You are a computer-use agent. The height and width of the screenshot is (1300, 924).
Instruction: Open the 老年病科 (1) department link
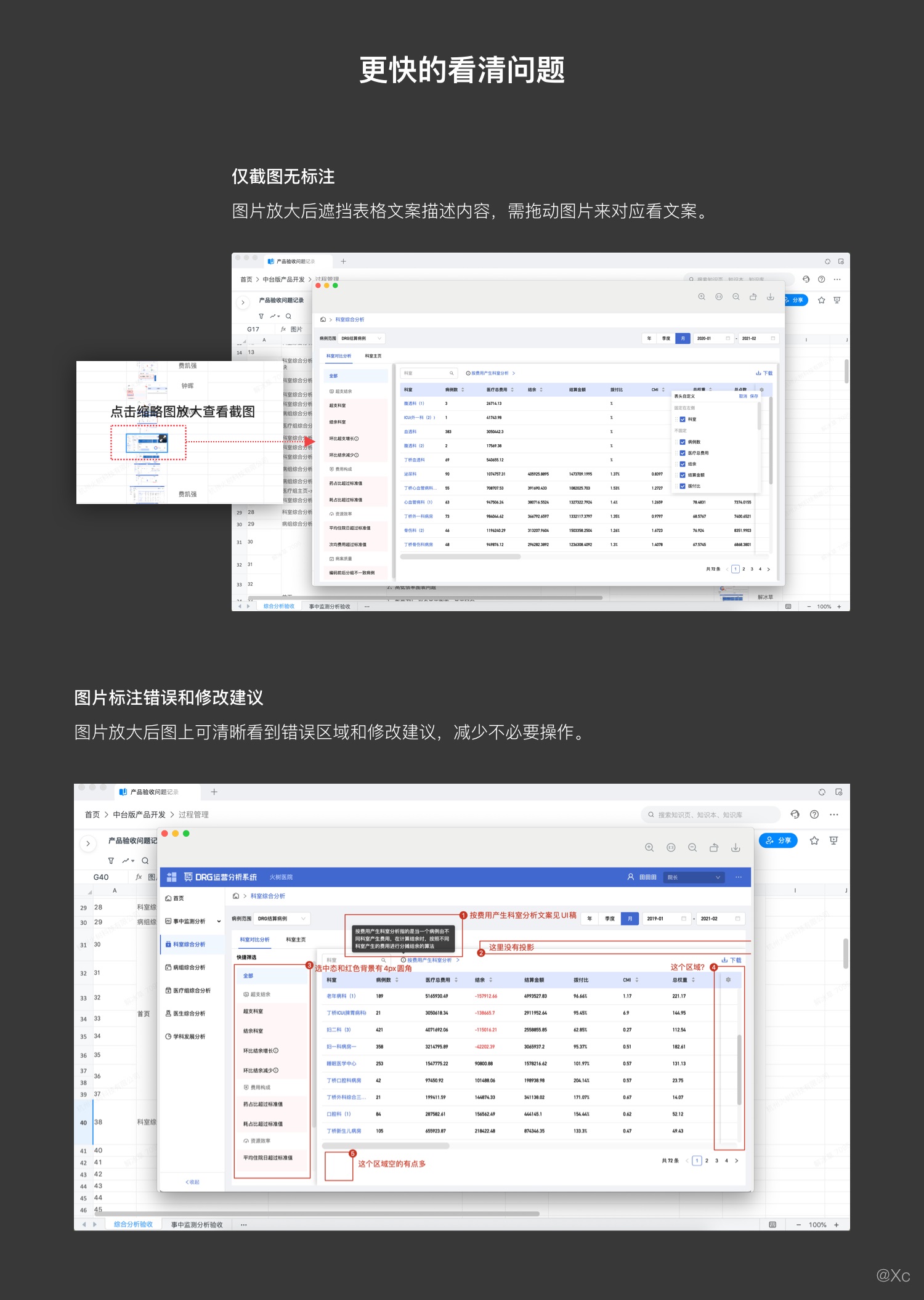[341, 996]
